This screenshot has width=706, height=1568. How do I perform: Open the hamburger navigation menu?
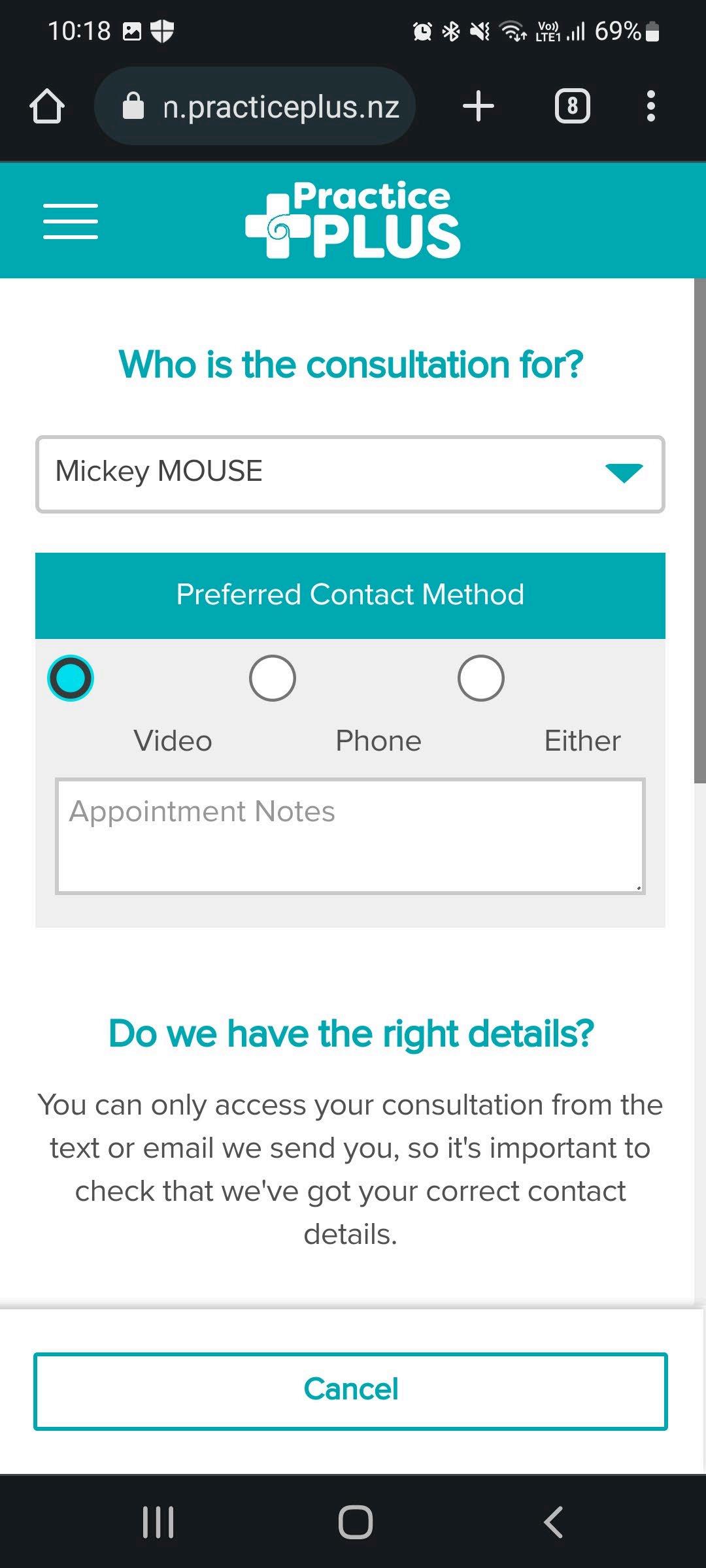coord(71,221)
